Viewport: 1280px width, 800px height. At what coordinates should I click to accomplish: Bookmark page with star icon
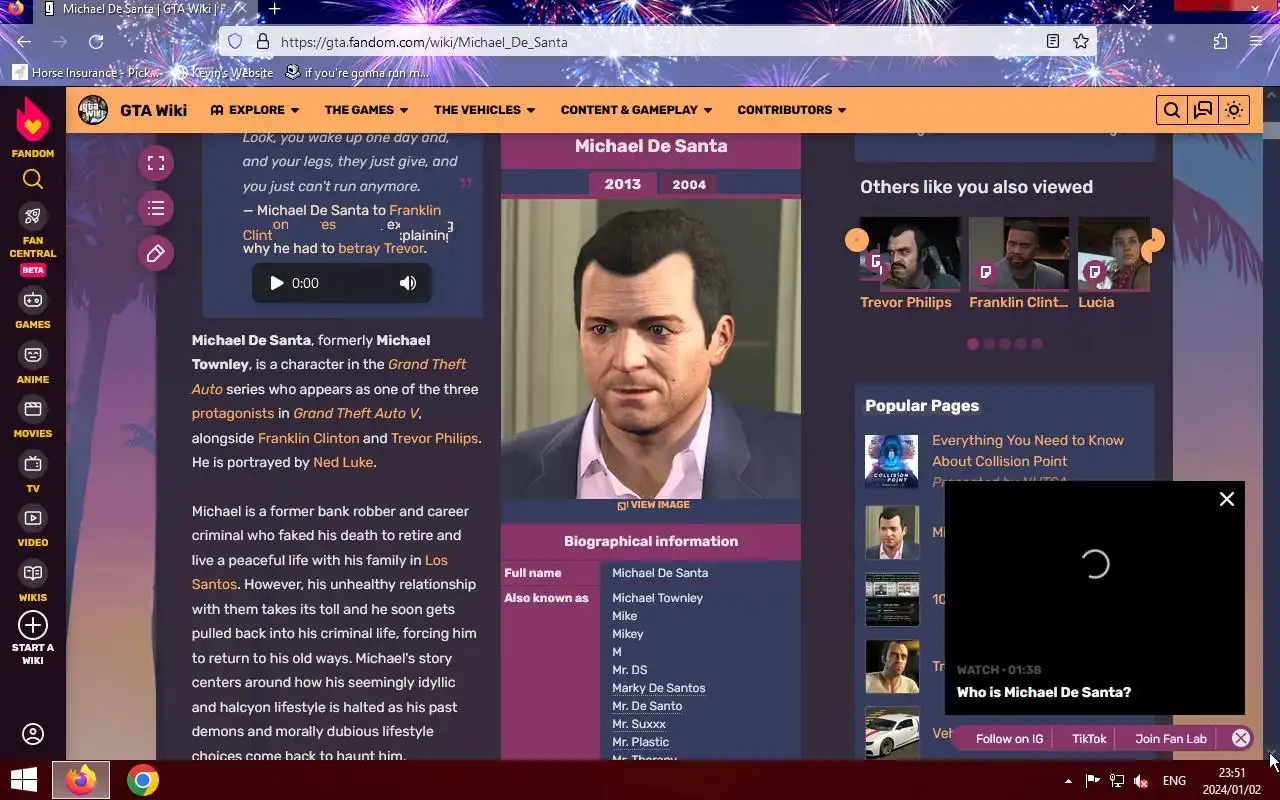(1081, 42)
